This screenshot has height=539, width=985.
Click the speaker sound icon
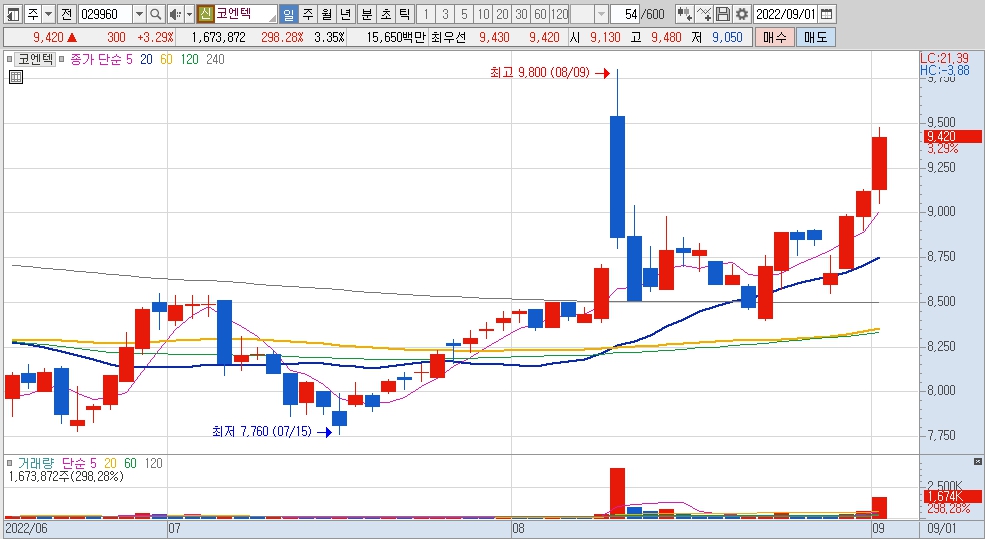[x=175, y=14]
